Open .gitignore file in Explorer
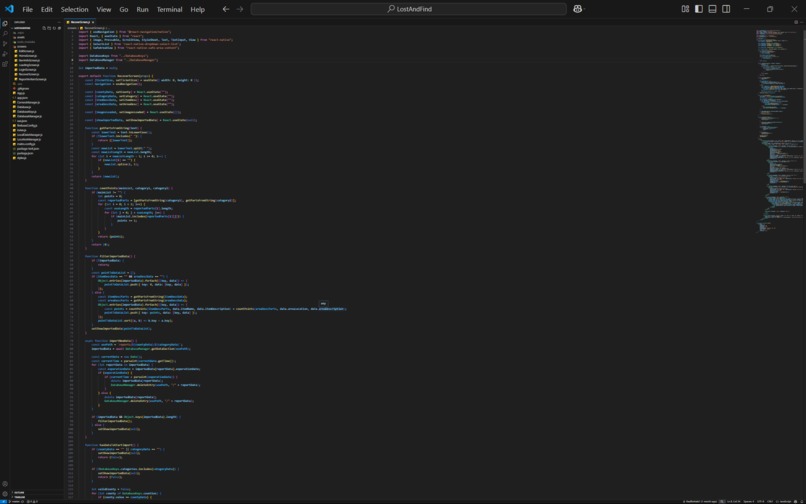The width and height of the screenshot is (806, 504). [23, 88]
